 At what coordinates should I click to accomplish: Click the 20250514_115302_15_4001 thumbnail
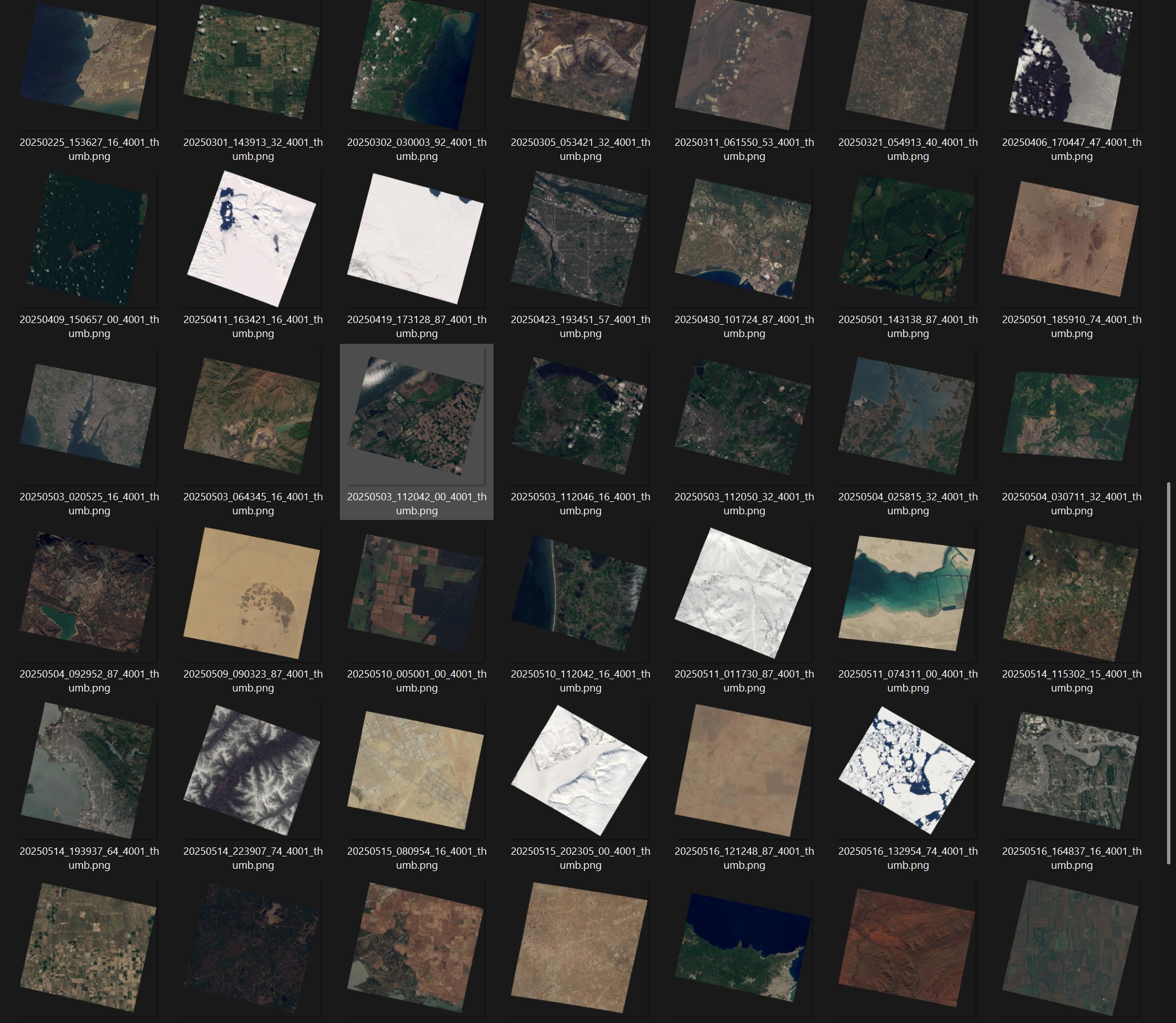click(x=1071, y=593)
